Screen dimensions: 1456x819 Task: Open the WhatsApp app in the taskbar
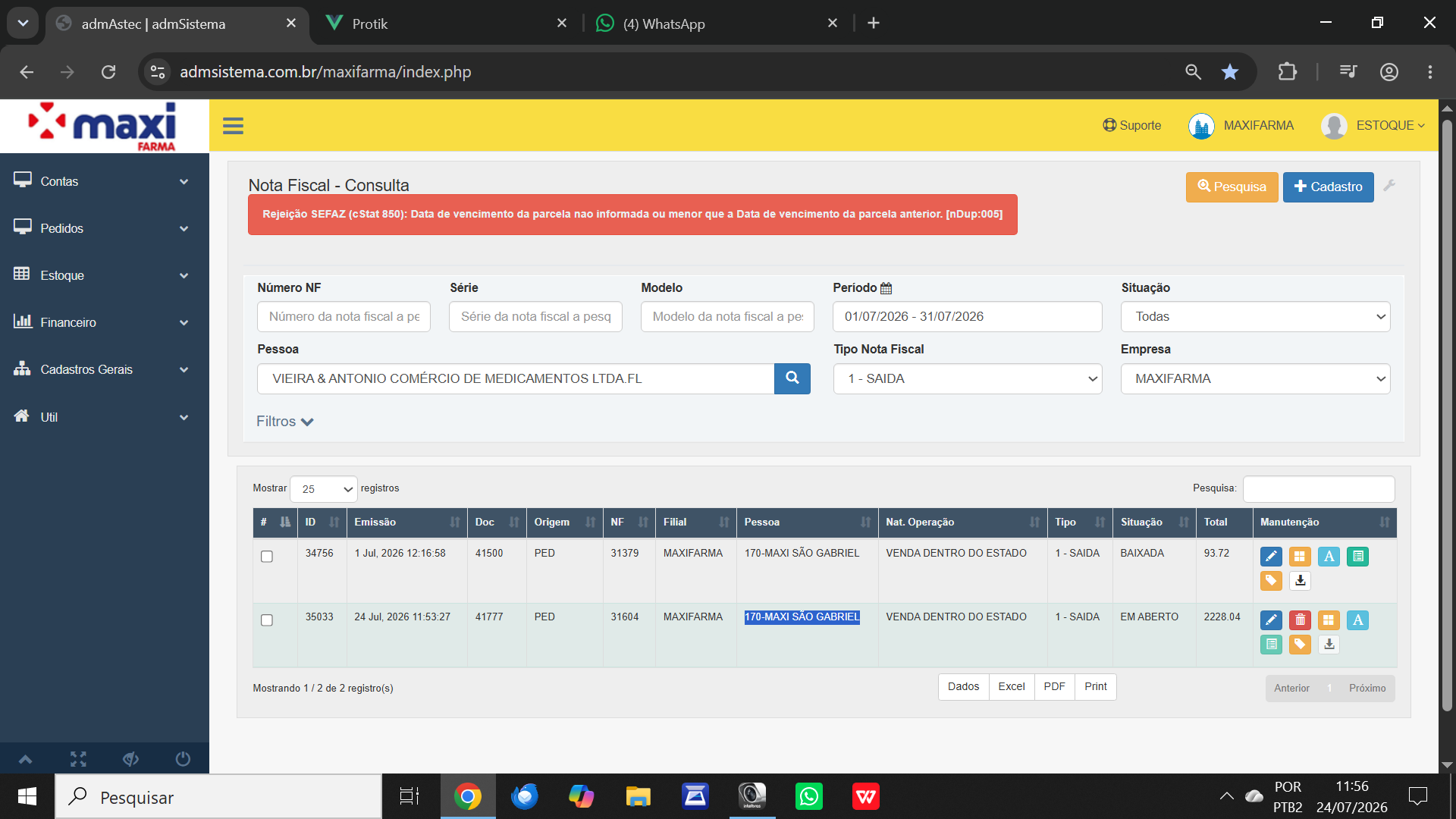click(809, 796)
